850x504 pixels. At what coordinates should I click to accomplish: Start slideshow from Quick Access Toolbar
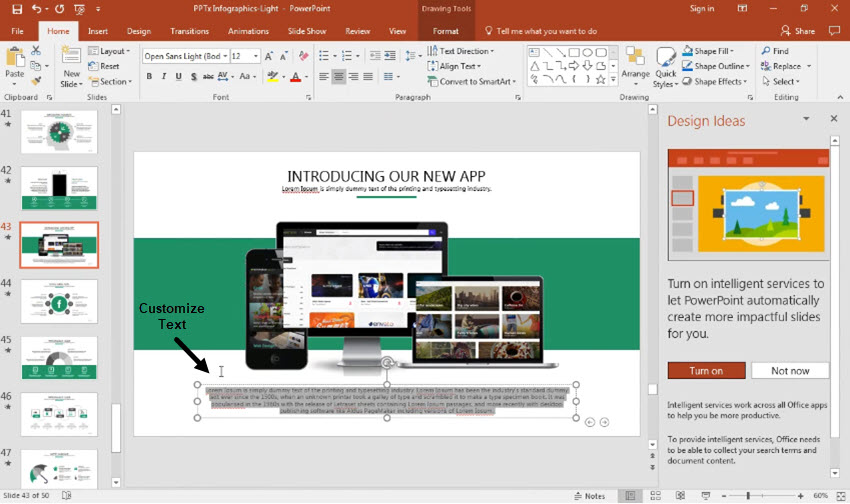(x=79, y=9)
